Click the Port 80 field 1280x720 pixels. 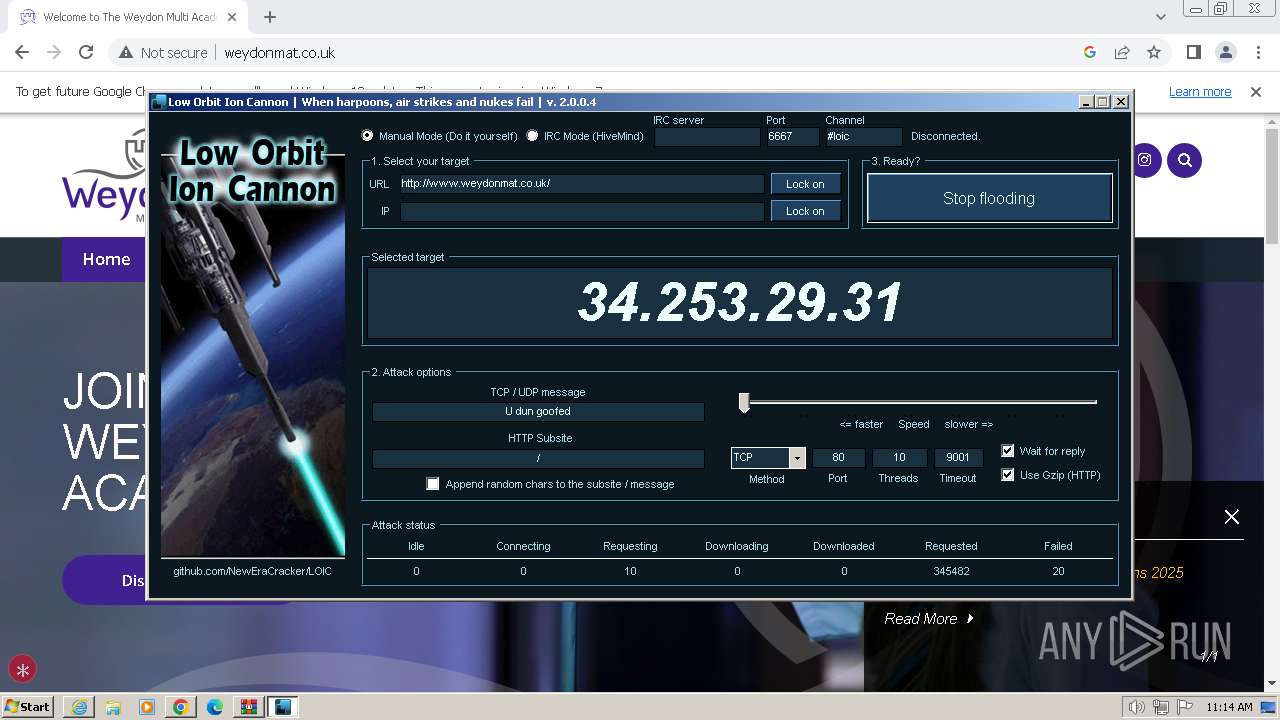coord(838,458)
